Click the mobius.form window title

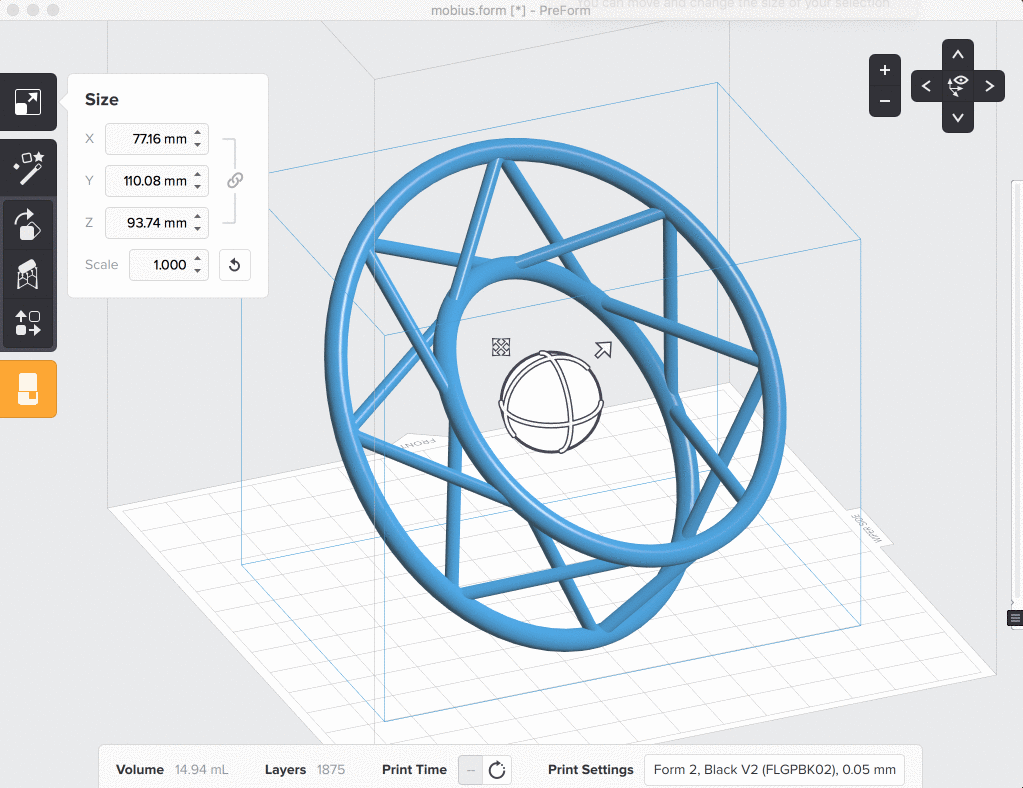click(511, 10)
